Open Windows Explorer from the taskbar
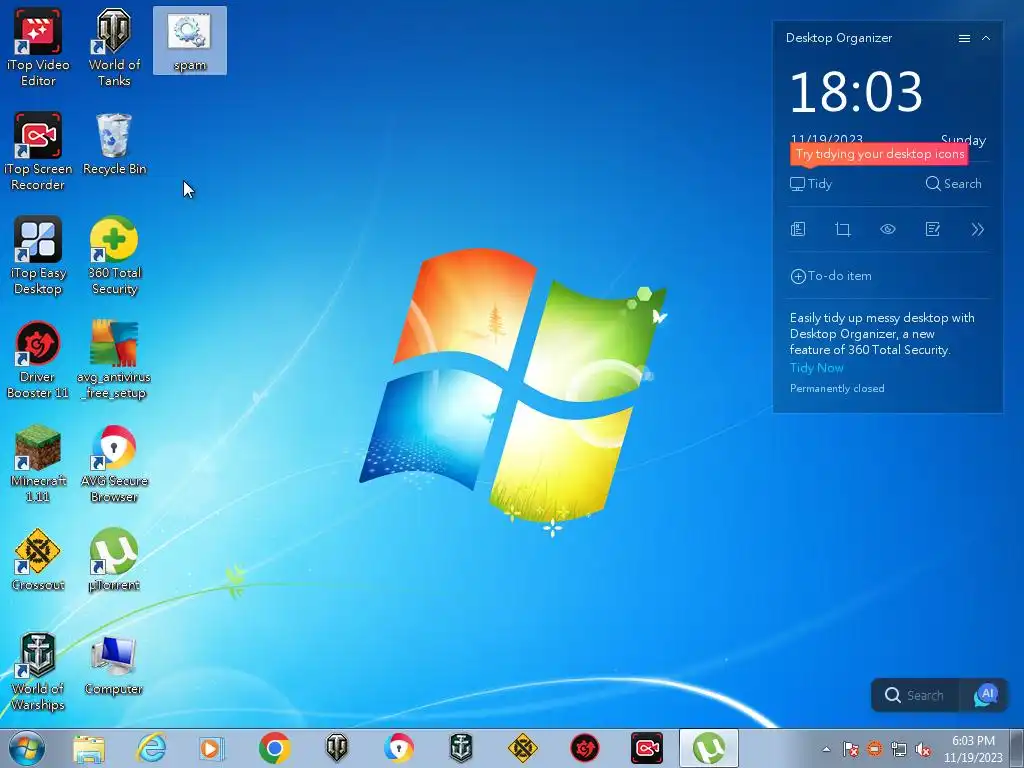Viewport: 1024px width, 768px height. point(89,748)
